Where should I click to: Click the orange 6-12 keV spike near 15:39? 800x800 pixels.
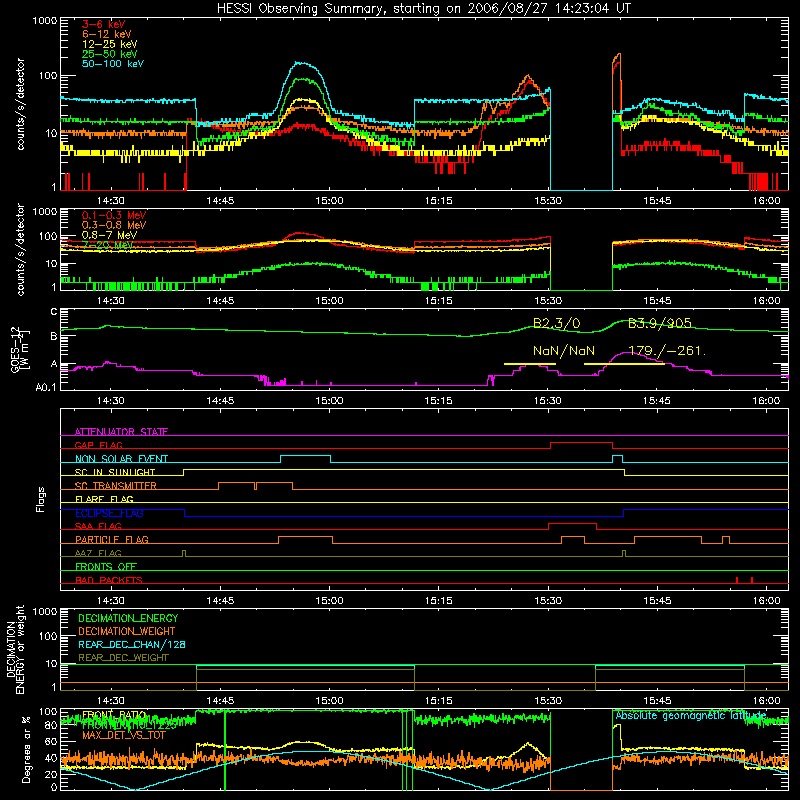(x=617, y=56)
